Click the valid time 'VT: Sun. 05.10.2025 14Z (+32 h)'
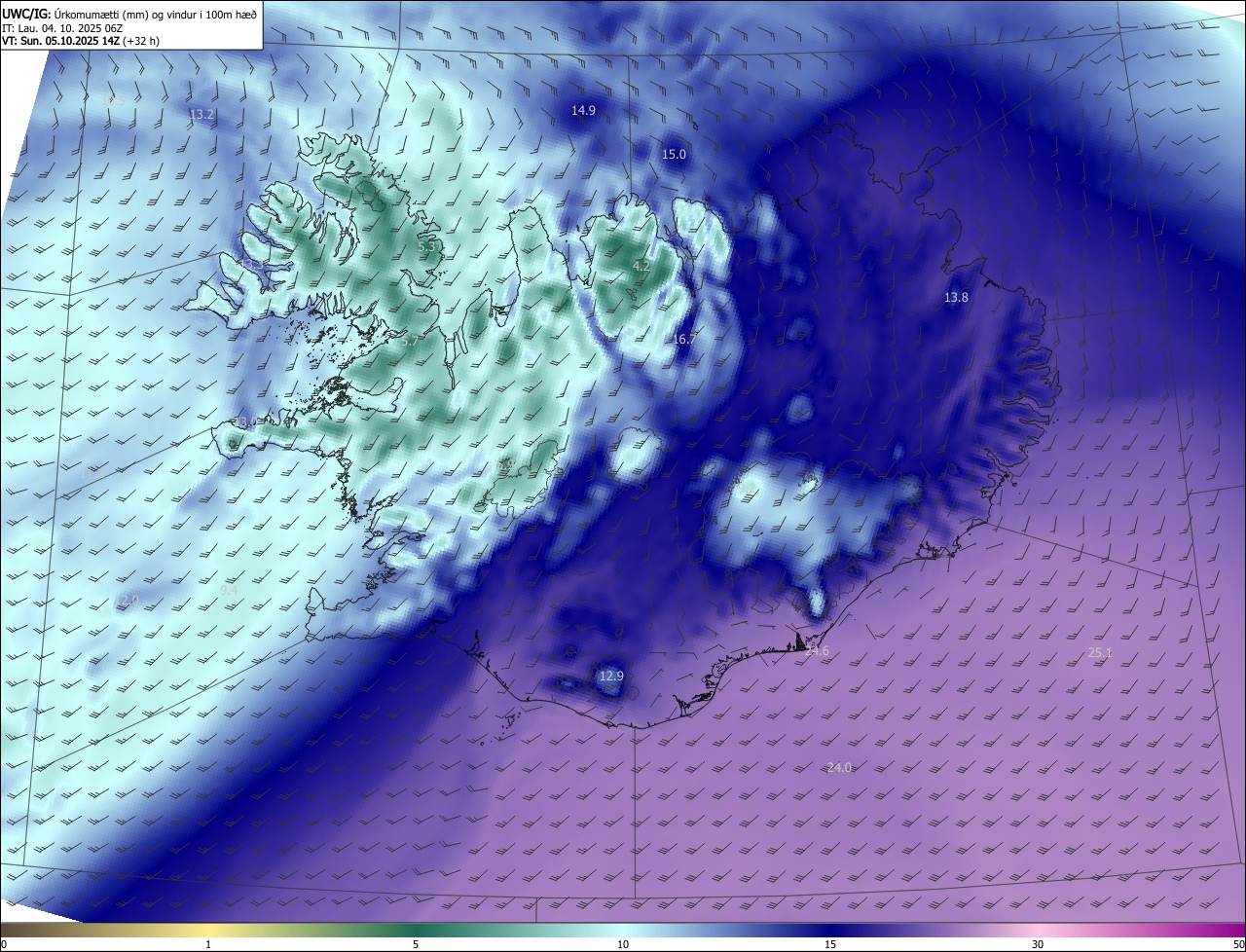Image resolution: width=1246 pixels, height=952 pixels. (x=81, y=42)
